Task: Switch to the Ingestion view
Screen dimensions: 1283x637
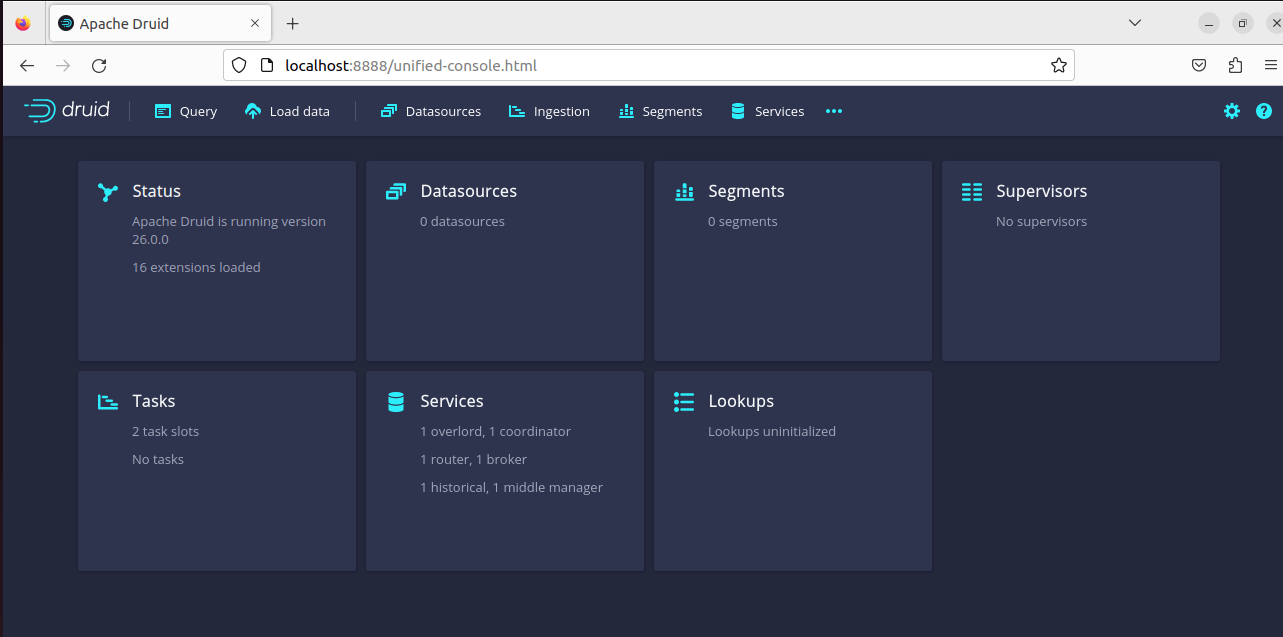Action: (x=549, y=111)
